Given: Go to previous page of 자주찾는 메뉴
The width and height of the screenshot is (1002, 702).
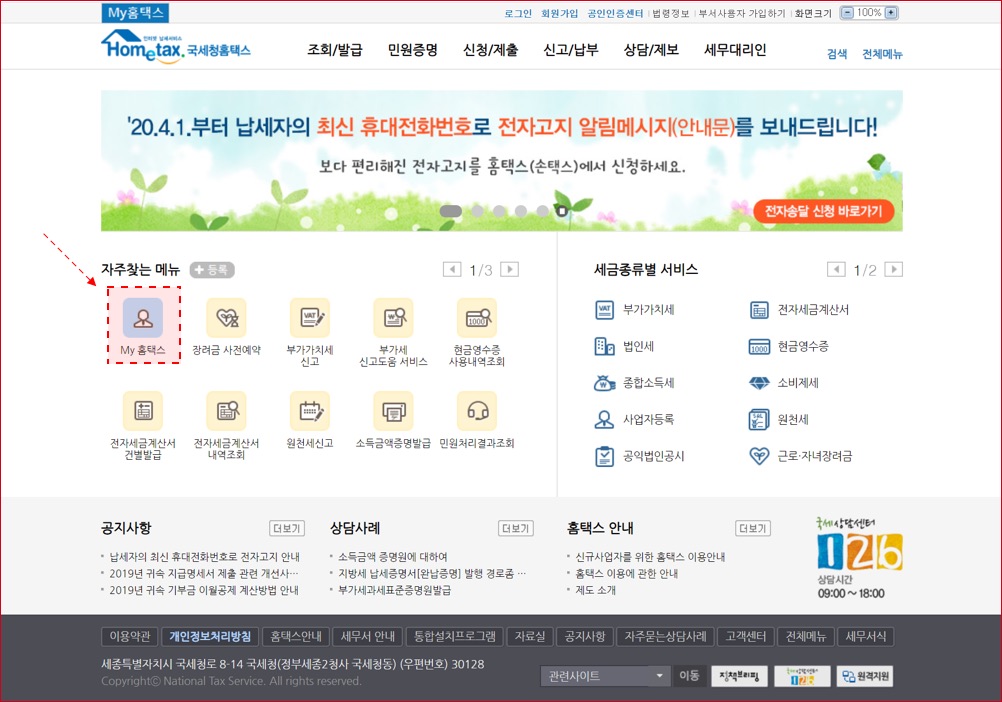Looking at the screenshot, I should (452, 269).
